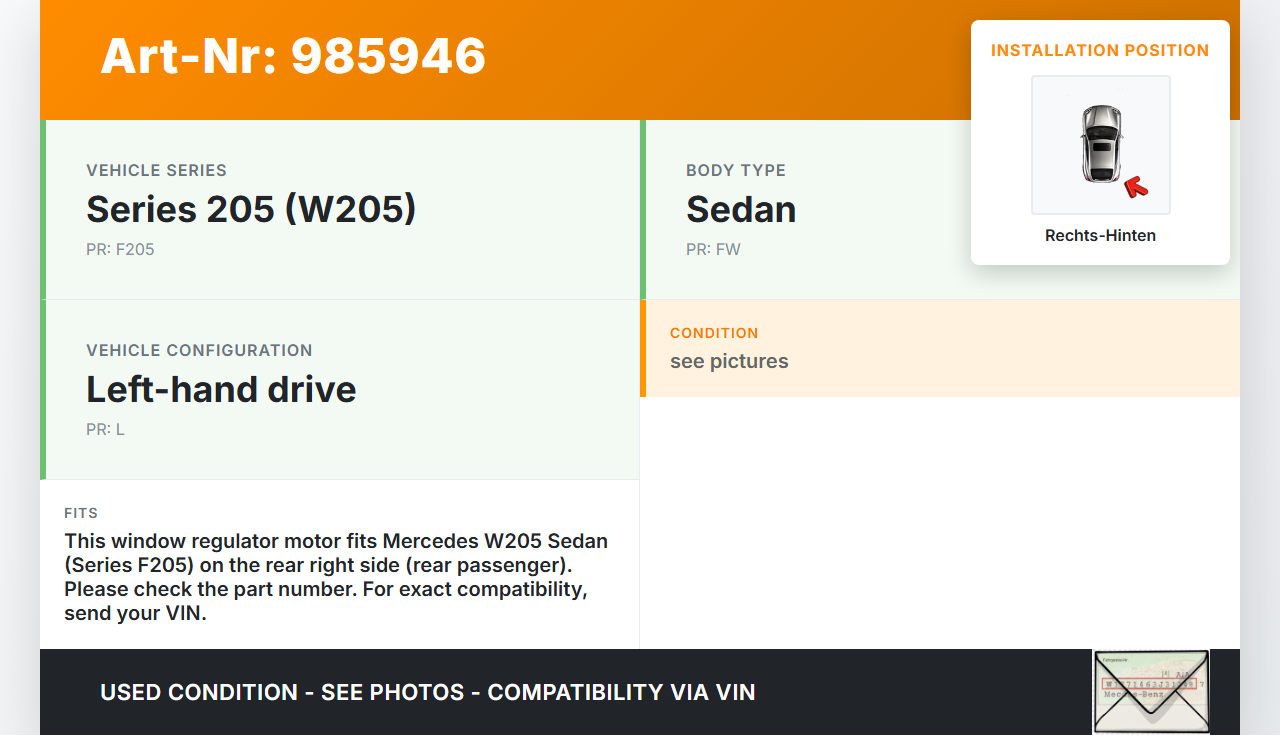Click the INSTALLATION POSITION title
This screenshot has height=736, width=1280.
[x=1100, y=50]
